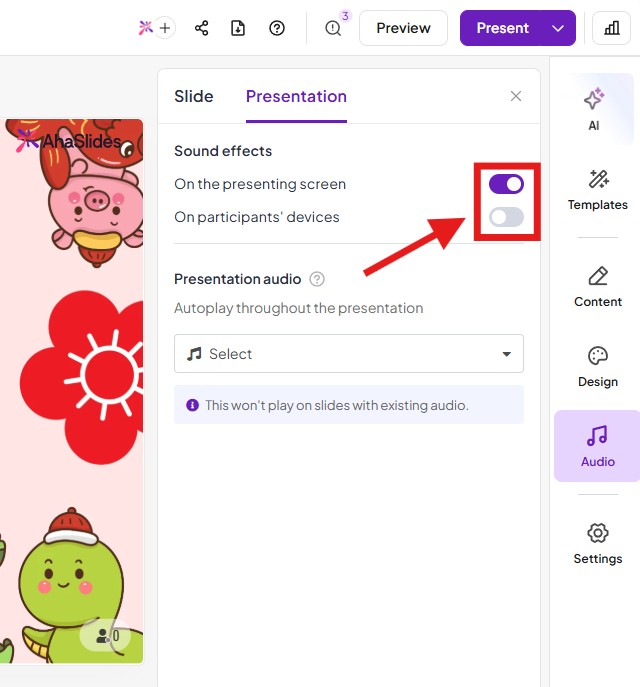Open the presentation audio Select dropdown
The image size is (640, 687).
click(x=349, y=354)
